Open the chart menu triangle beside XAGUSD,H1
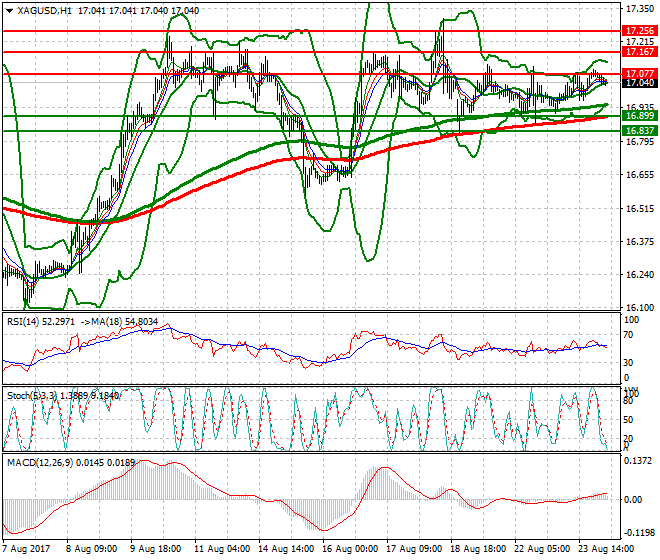 click(10, 11)
